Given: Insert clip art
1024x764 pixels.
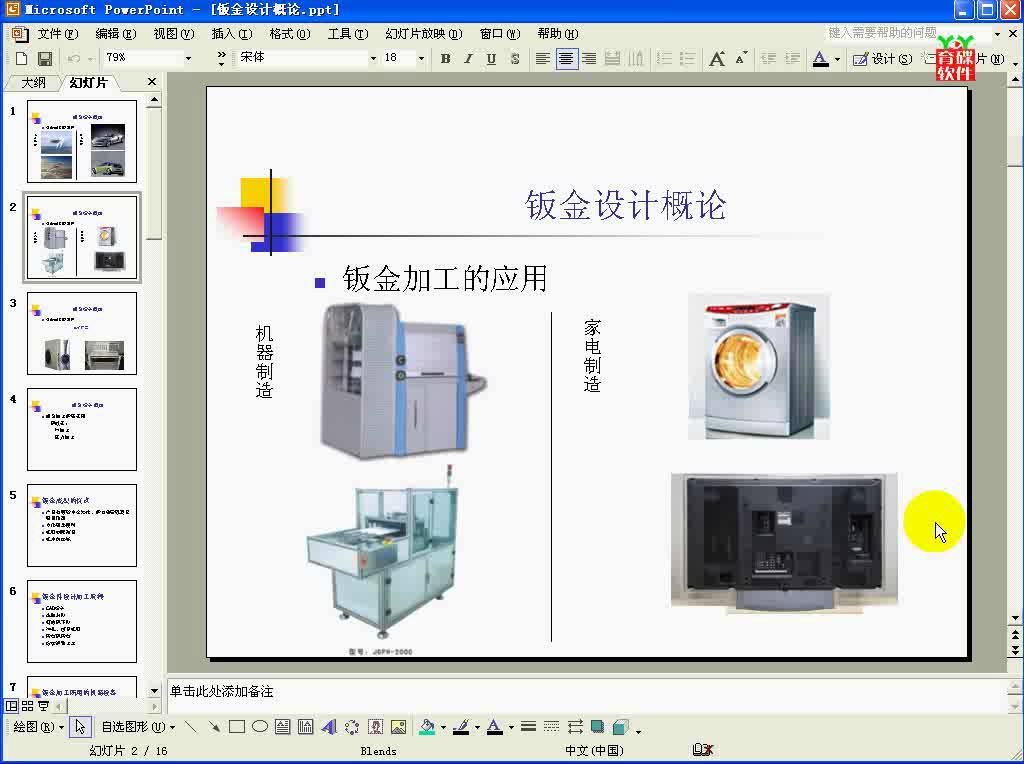Looking at the screenshot, I should coord(376,727).
